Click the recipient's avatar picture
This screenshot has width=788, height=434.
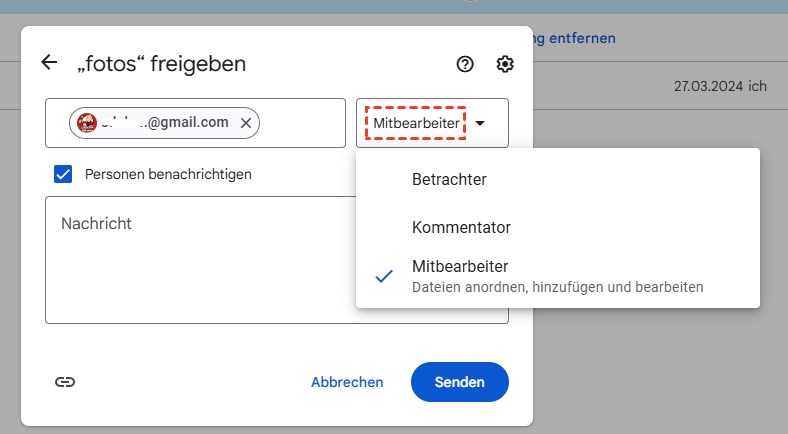tap(88, 123)
